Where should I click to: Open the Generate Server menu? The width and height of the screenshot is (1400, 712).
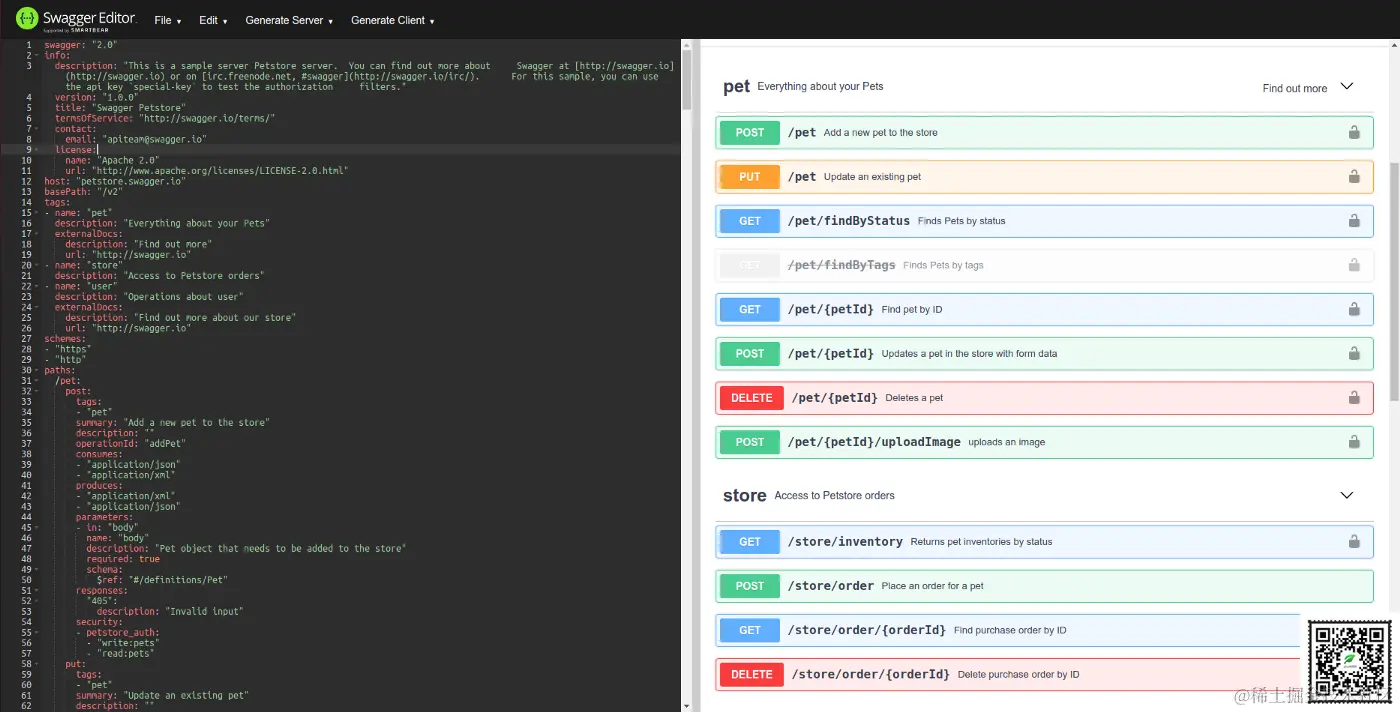289,20
